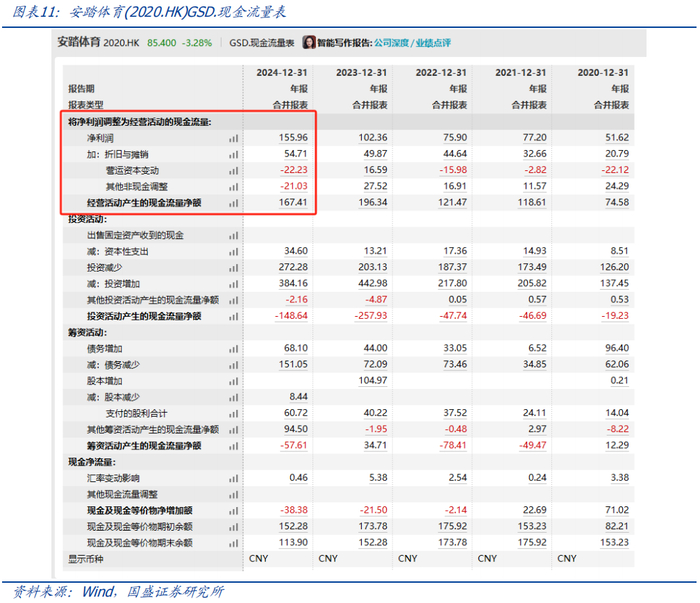Open chart icon for 支付的股利合计 row
This screenshot has height=603, width=700.
coord(233,414)
